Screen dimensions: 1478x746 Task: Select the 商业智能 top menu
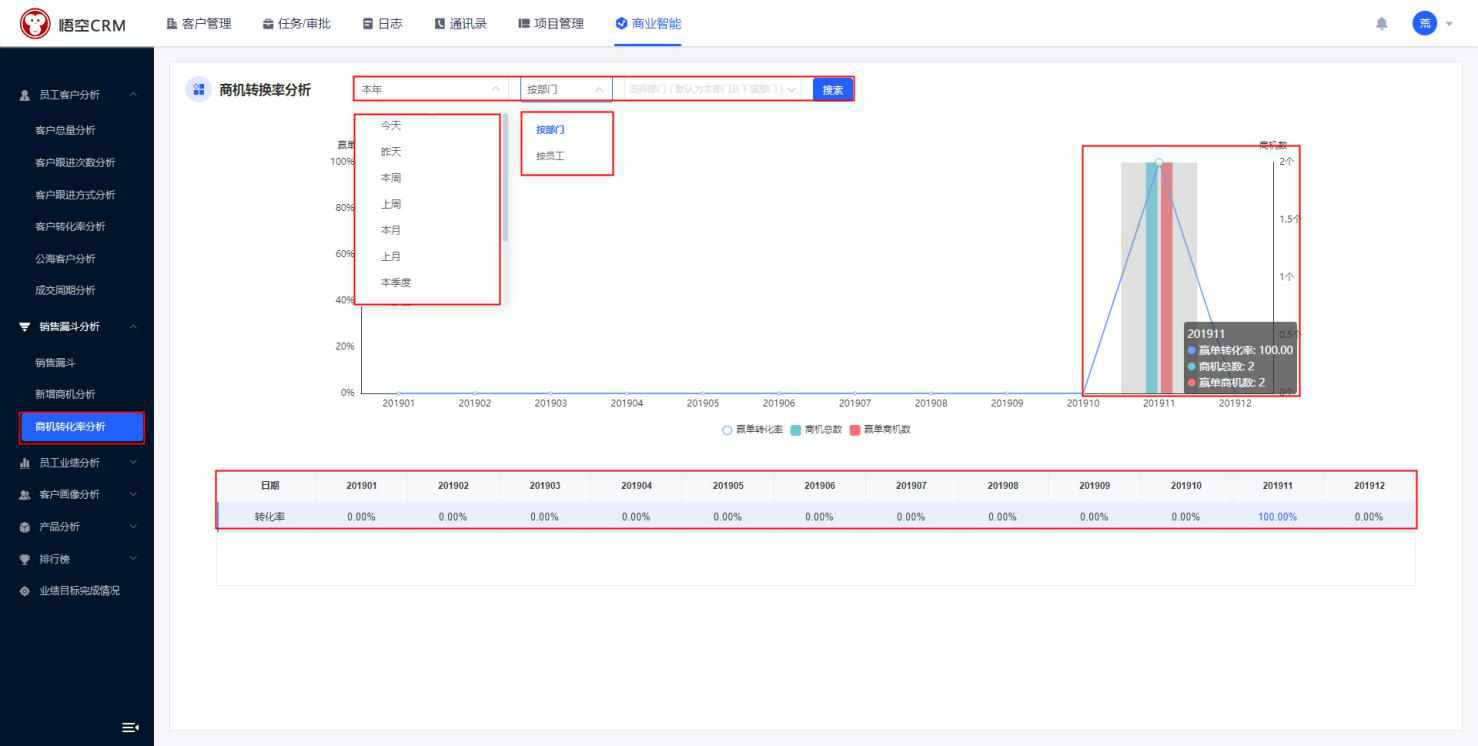[648, 24]
